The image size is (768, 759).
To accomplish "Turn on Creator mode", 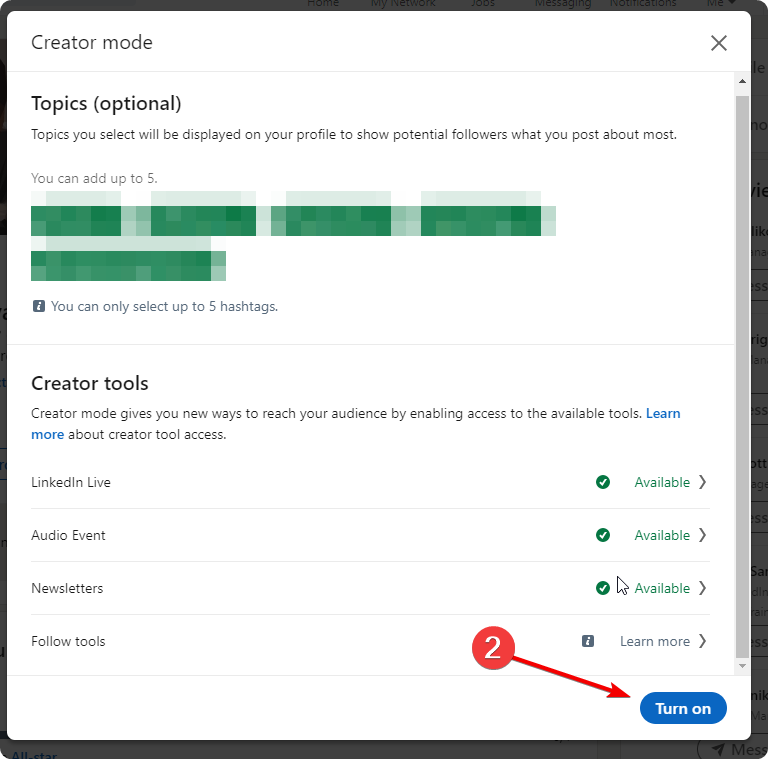I will point(683,708).
